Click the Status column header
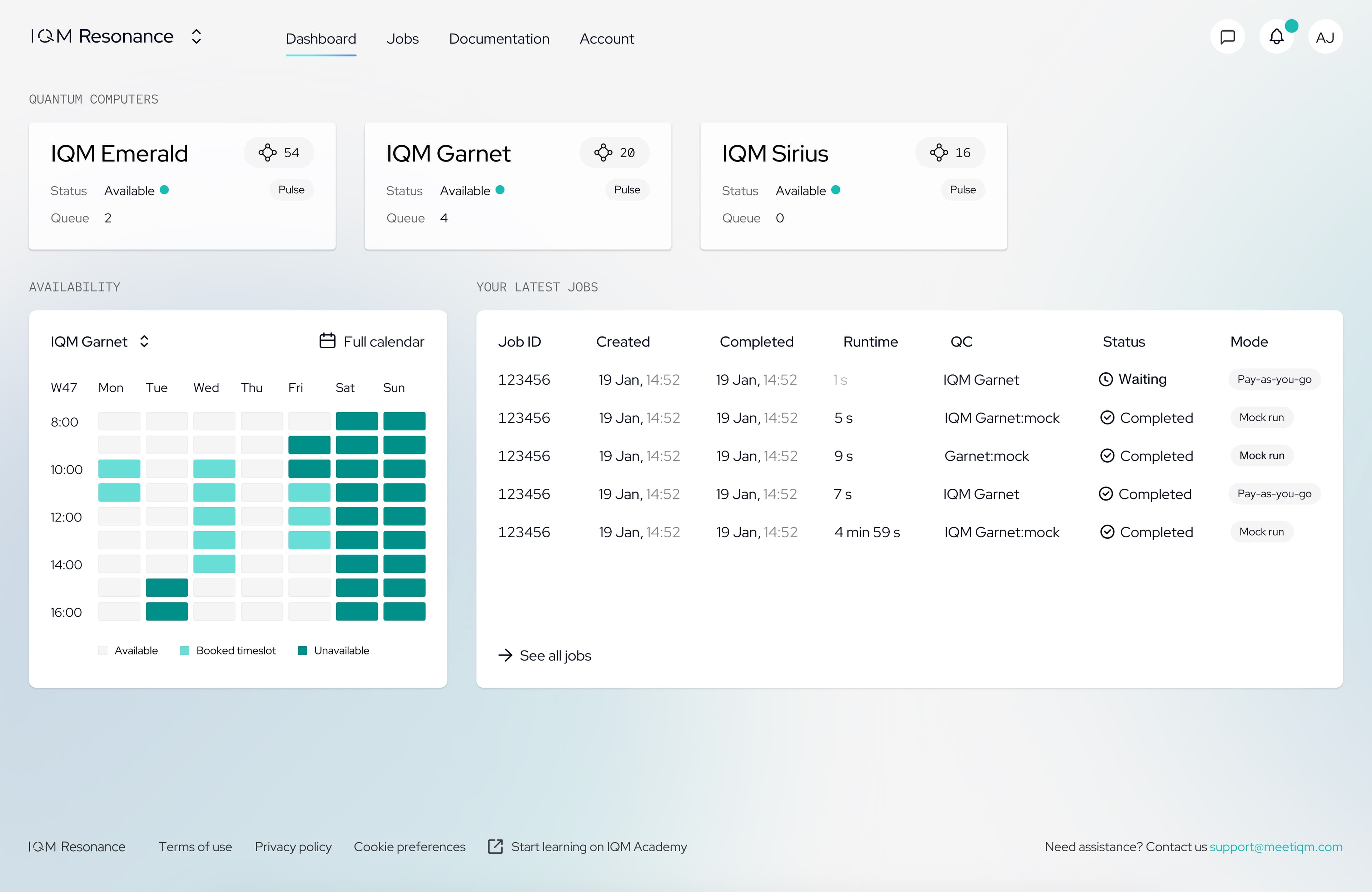Viewport: 1372px width, 892px height. click(x=1124, y=341)
